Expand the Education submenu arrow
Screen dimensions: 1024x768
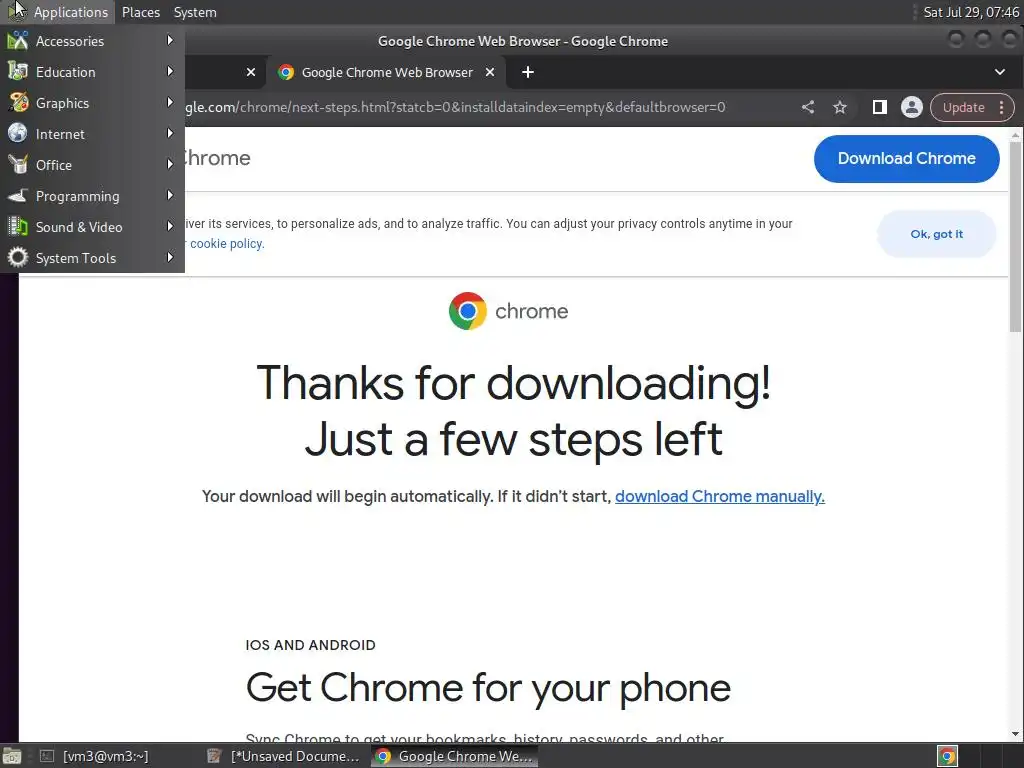(x=170, y=71)
